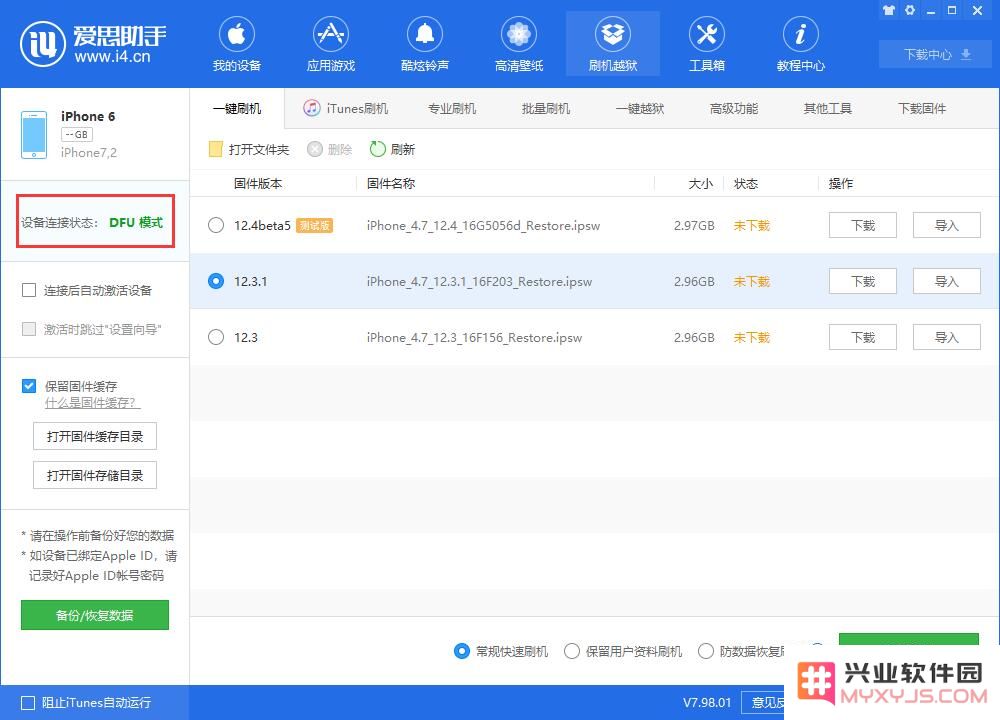Select 常规快速刷机 flash mode
The height and width of the screenshot is (720, 1000).
[x=462, y=651]
